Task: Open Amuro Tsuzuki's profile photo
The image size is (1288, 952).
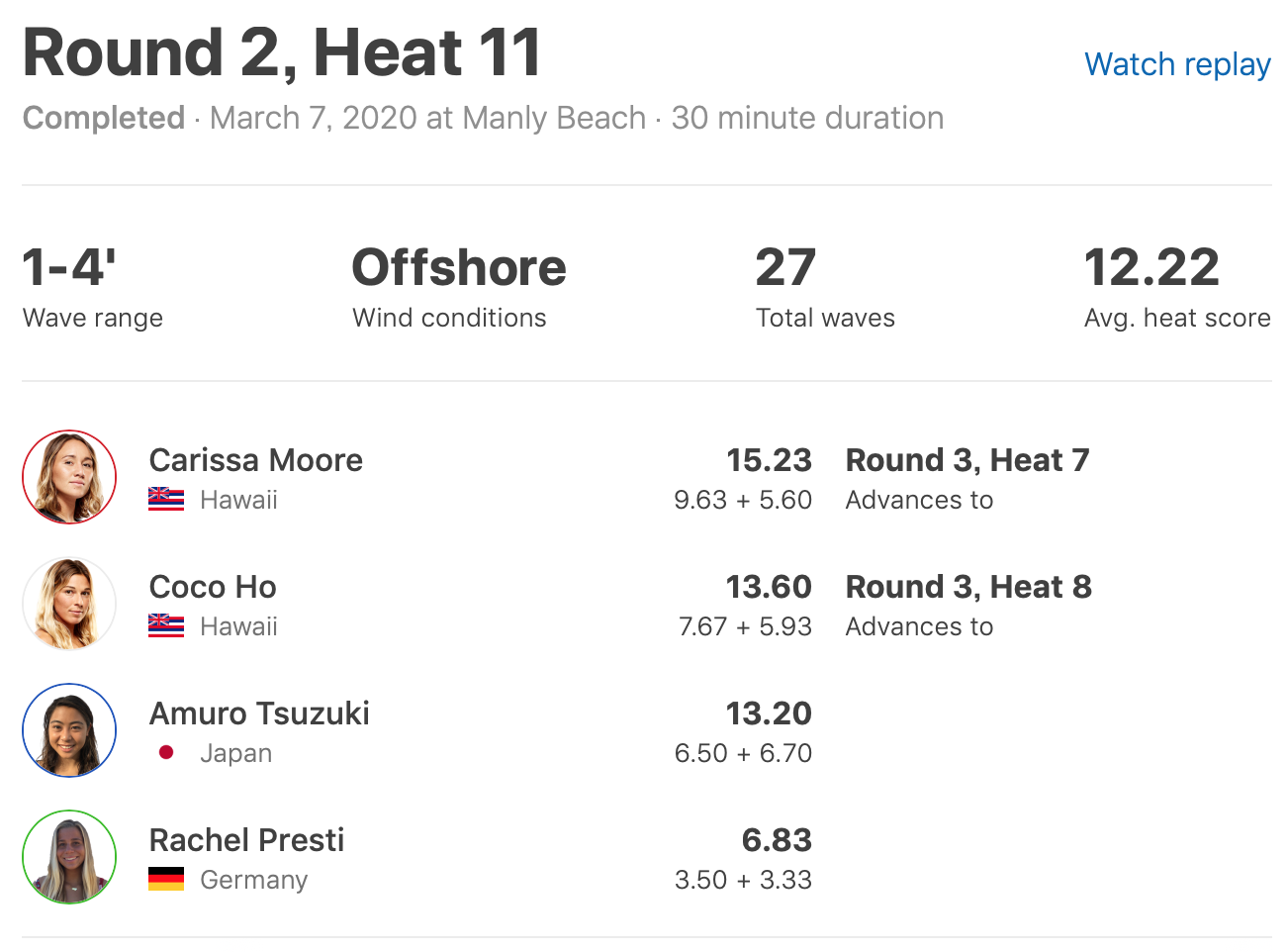Action: (69, 730)
